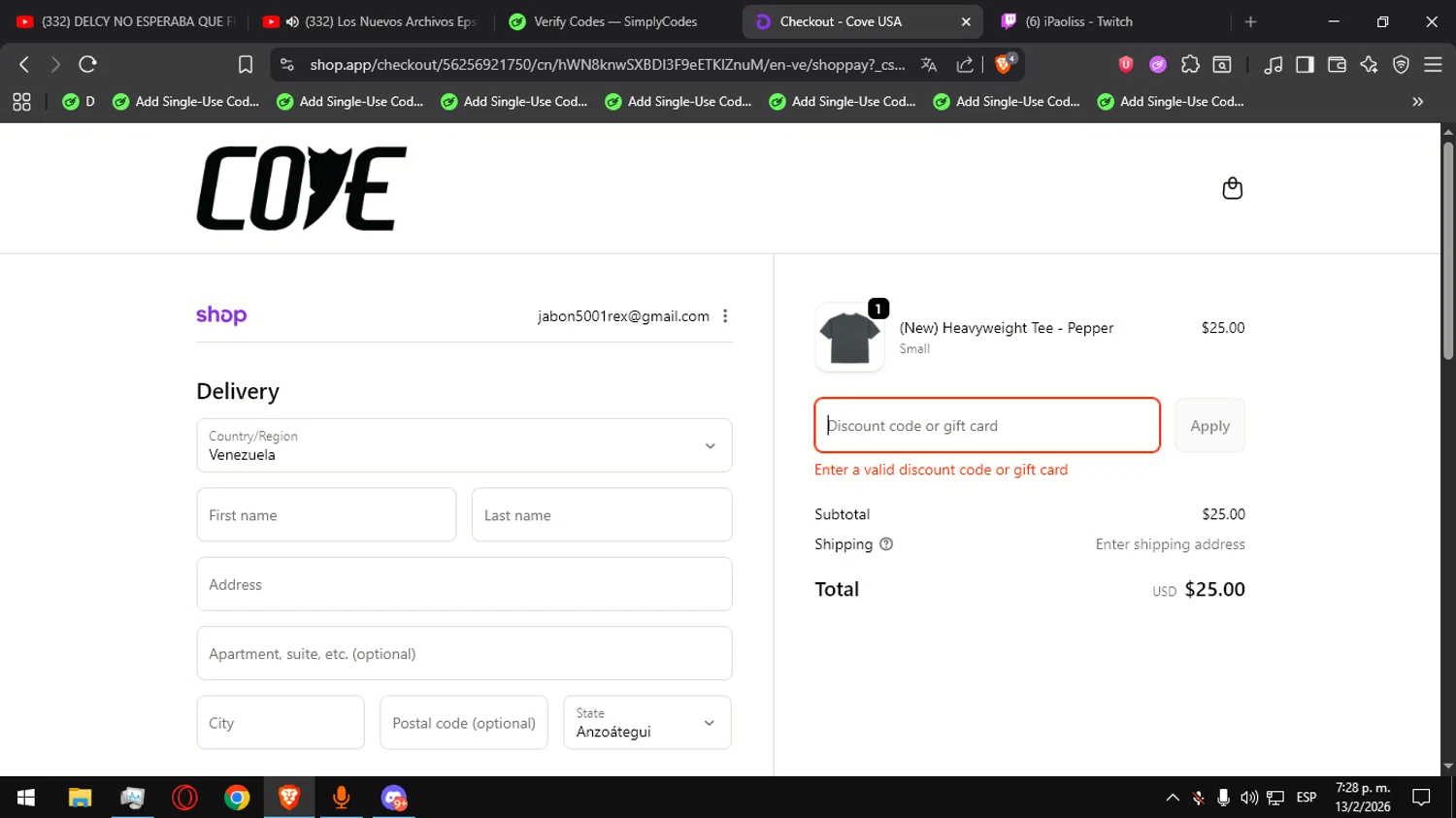Open account options three-dot menu
The height and width of the screenshot is (818, 1456).
(x=725, y=316)
